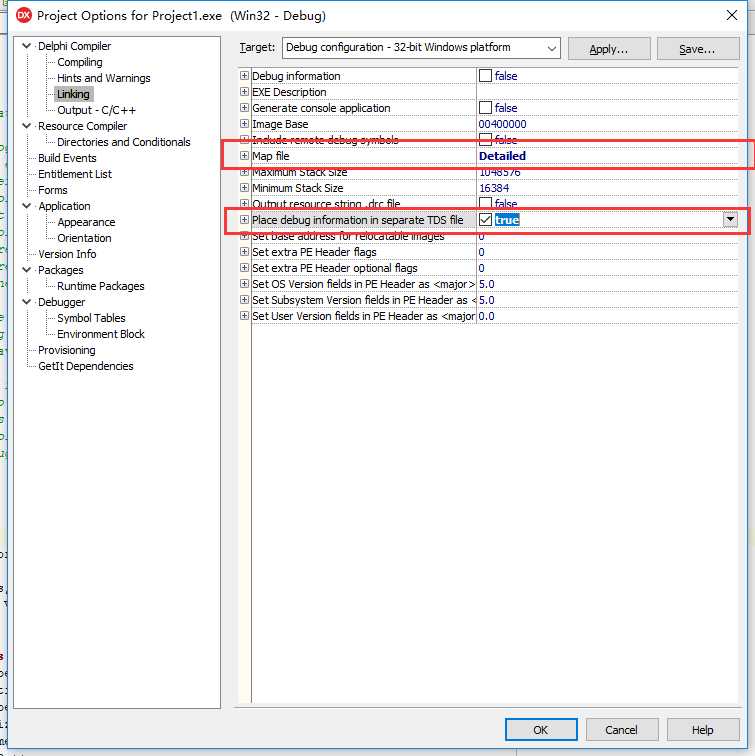
Task: Select Forms tree item
Action: (53, 190)
